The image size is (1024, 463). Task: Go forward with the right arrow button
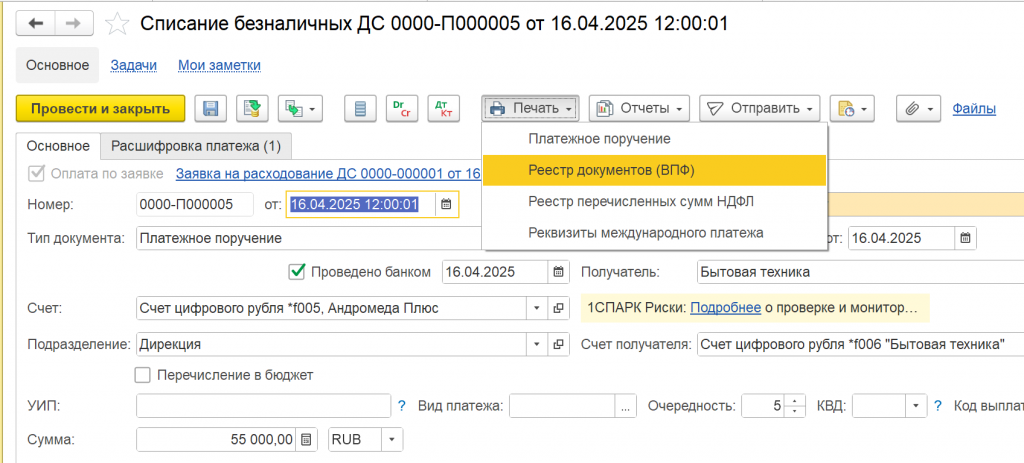[x=74, y=24]
